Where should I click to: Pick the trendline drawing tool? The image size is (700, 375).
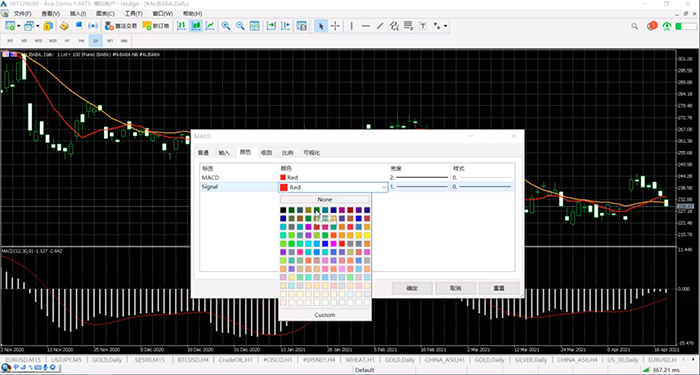click(x=380, y=26)
